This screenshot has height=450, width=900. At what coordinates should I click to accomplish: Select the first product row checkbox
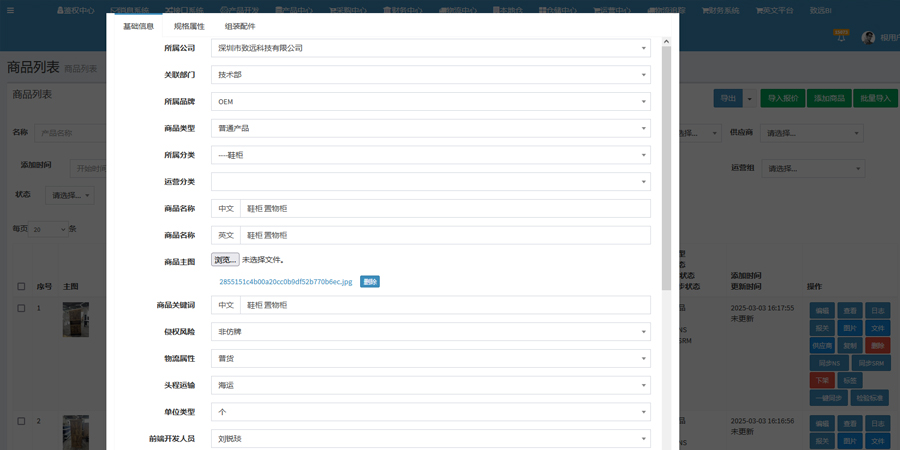click(21, 308)
